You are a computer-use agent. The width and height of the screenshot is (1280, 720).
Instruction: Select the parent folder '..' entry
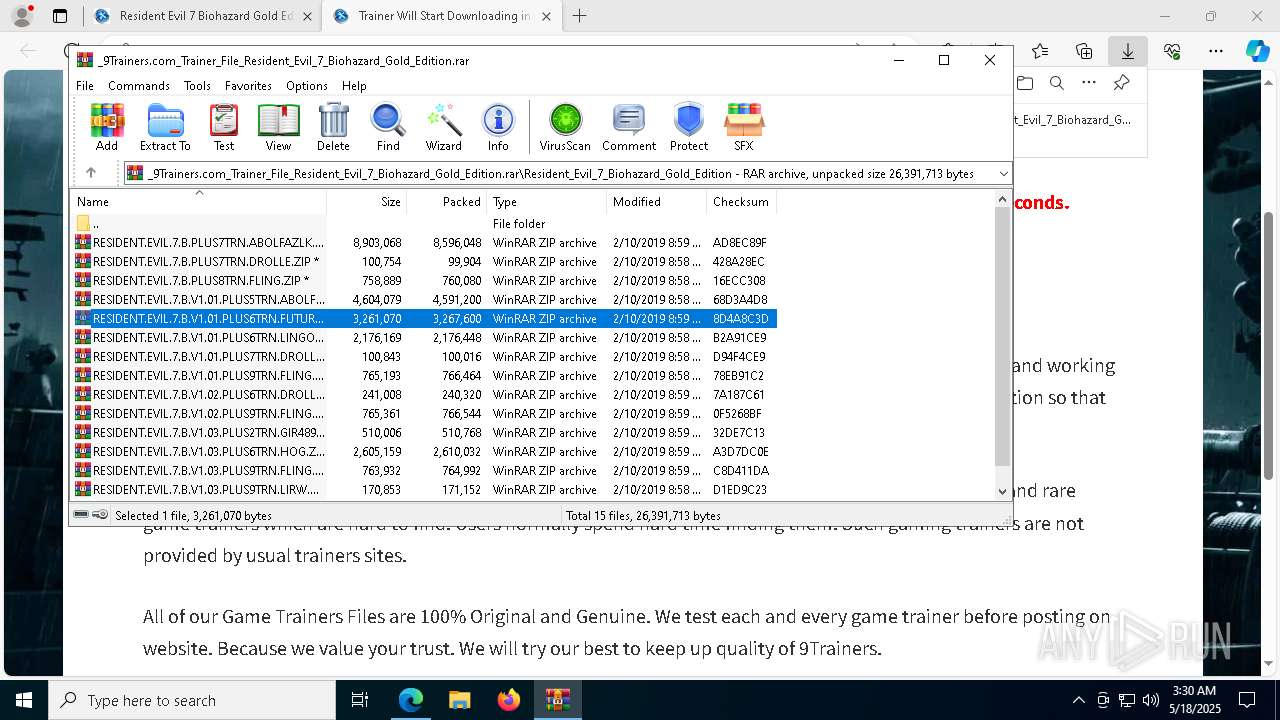(x=424, y=224)
